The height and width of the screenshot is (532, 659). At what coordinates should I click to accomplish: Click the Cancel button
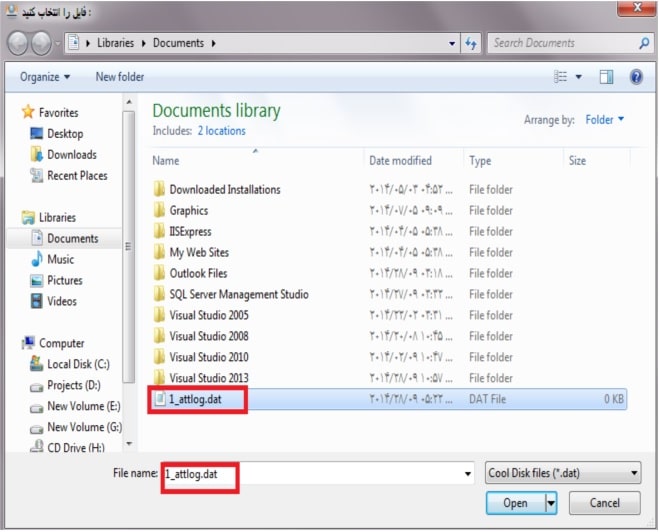(605, 502)
